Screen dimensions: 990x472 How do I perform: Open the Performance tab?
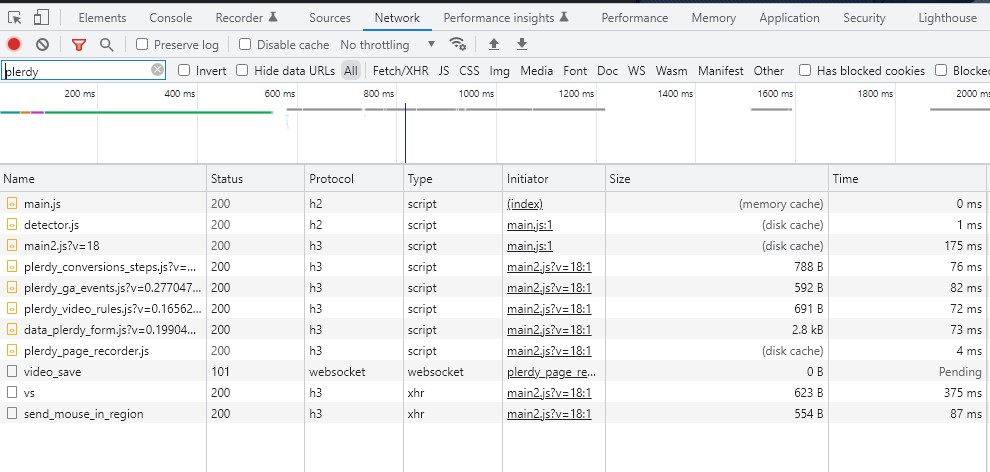click(635, 18)
